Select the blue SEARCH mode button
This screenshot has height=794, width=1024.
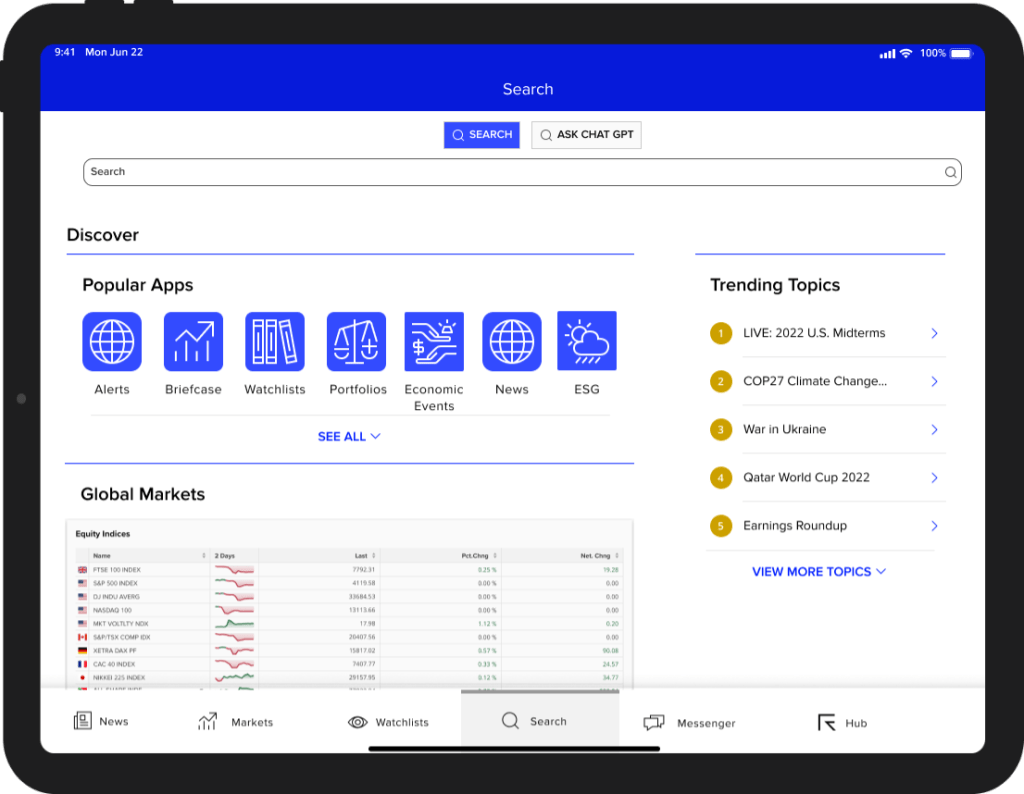481,135
